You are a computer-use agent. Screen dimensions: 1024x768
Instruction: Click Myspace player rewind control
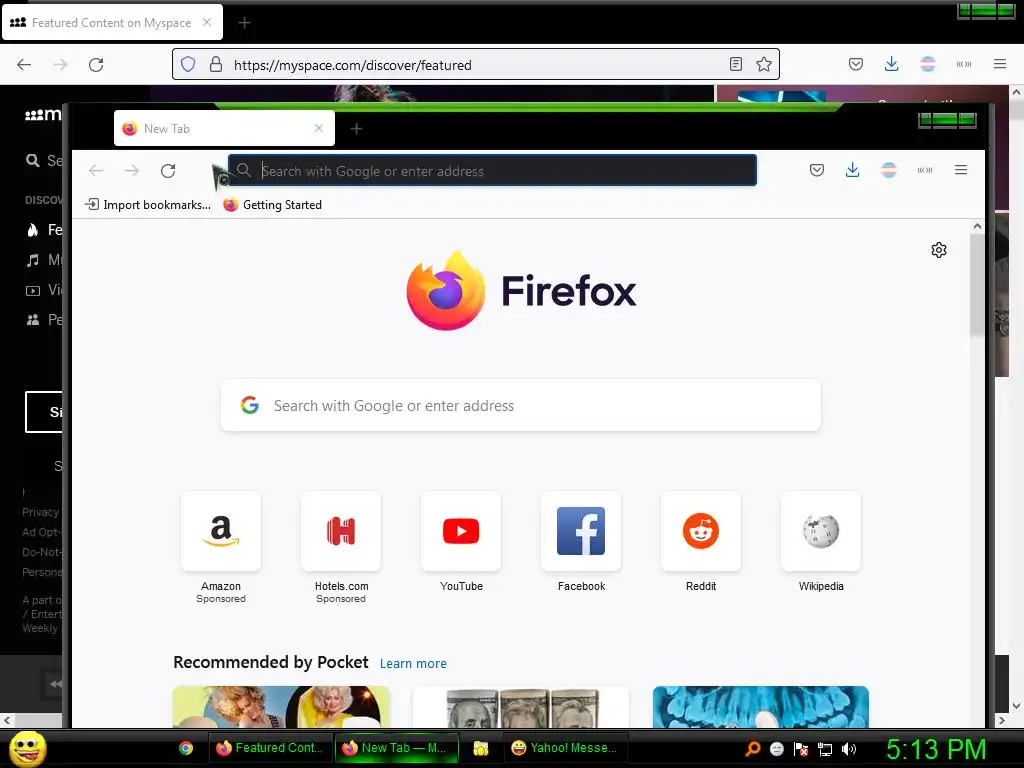tap(56, 684)
